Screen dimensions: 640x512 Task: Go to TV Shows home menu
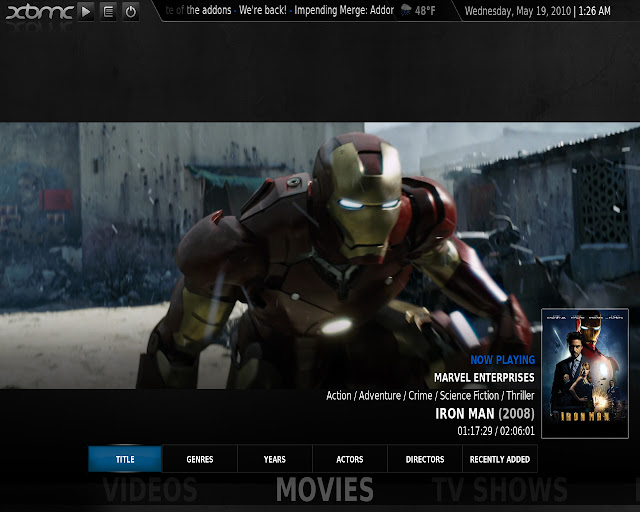tap(500, 490)
